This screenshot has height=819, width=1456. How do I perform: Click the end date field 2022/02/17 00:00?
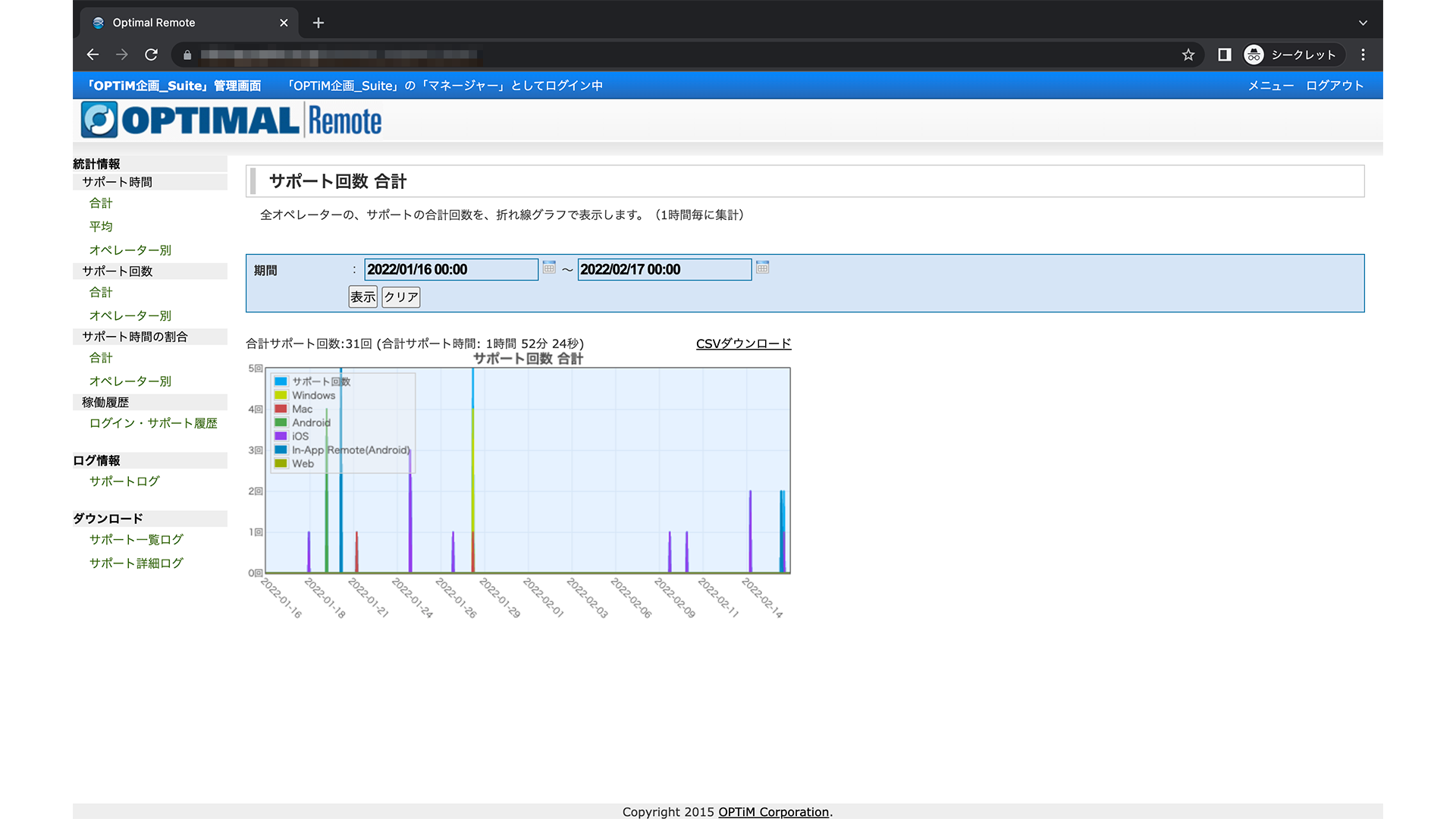coord(664,269)
